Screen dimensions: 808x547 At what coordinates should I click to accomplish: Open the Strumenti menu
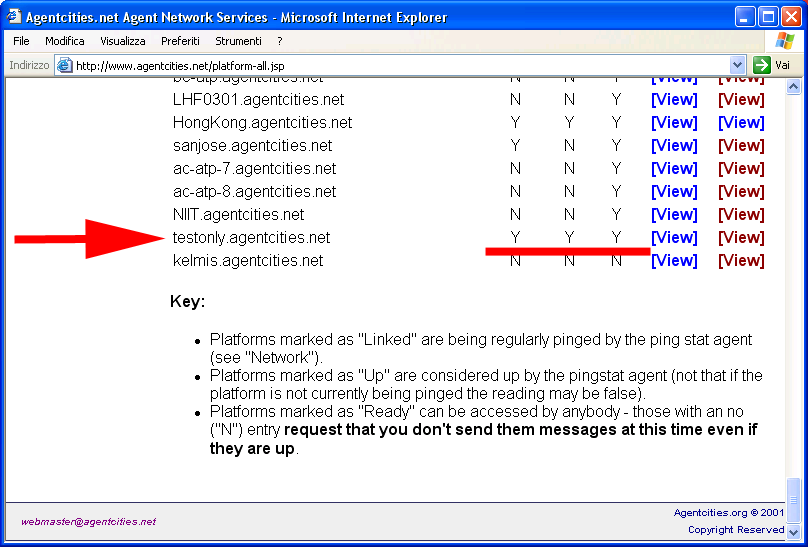point(238,41)
